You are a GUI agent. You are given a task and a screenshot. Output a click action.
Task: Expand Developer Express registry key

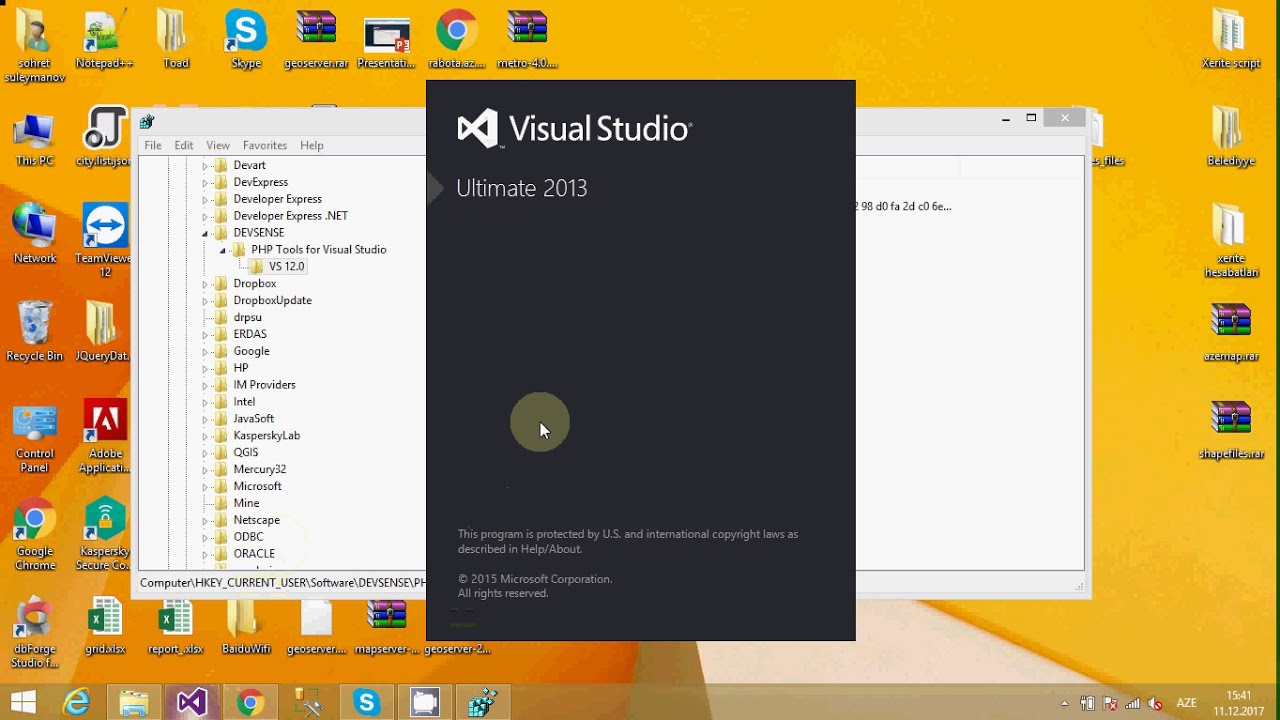point(205,199)
